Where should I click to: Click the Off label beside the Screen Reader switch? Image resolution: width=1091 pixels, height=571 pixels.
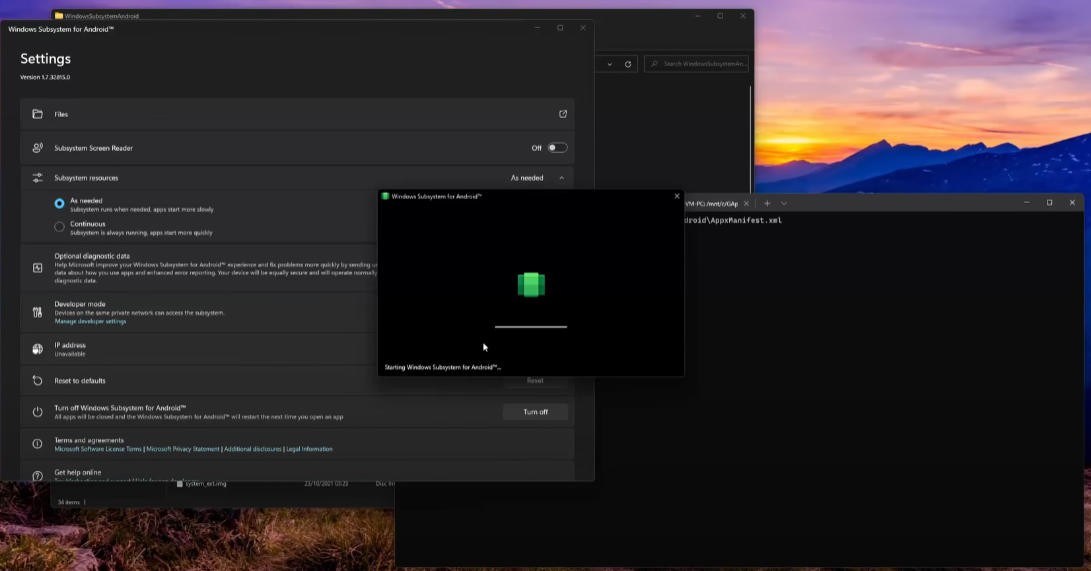coord(536,148)
